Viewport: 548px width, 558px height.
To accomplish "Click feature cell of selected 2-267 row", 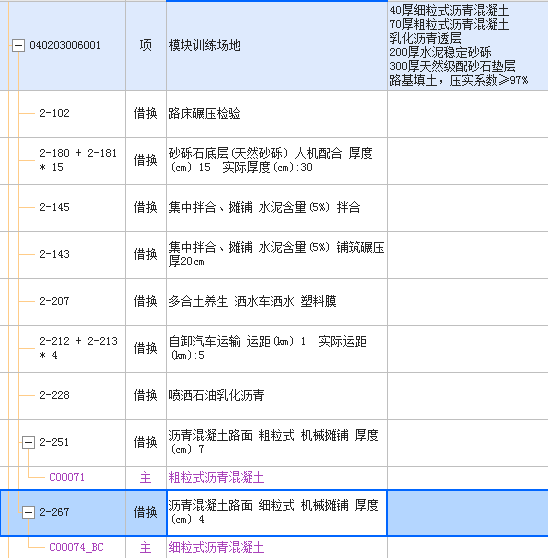I will [468, 513].
